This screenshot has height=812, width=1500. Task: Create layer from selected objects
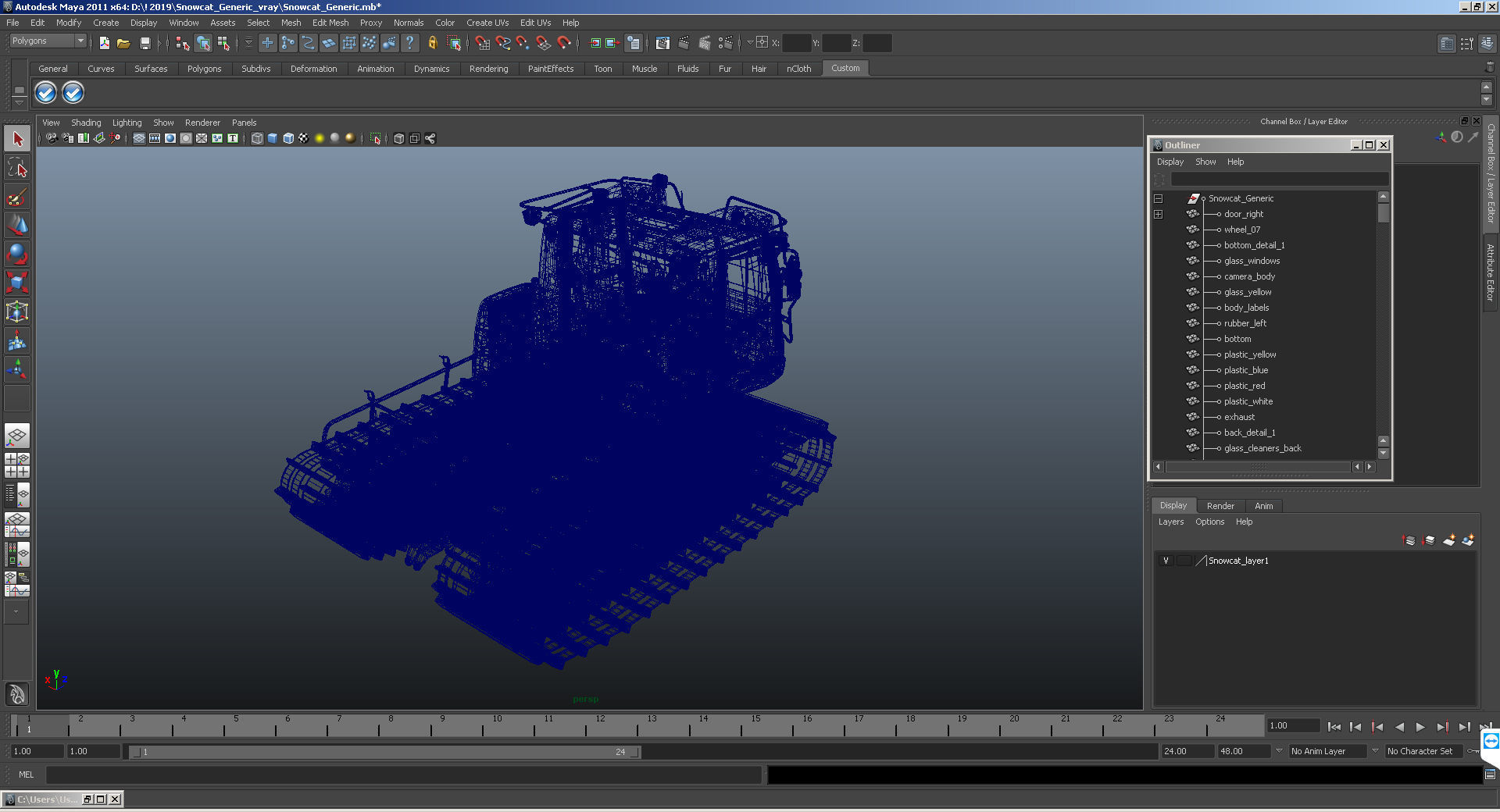click(x=1468, y=540)
